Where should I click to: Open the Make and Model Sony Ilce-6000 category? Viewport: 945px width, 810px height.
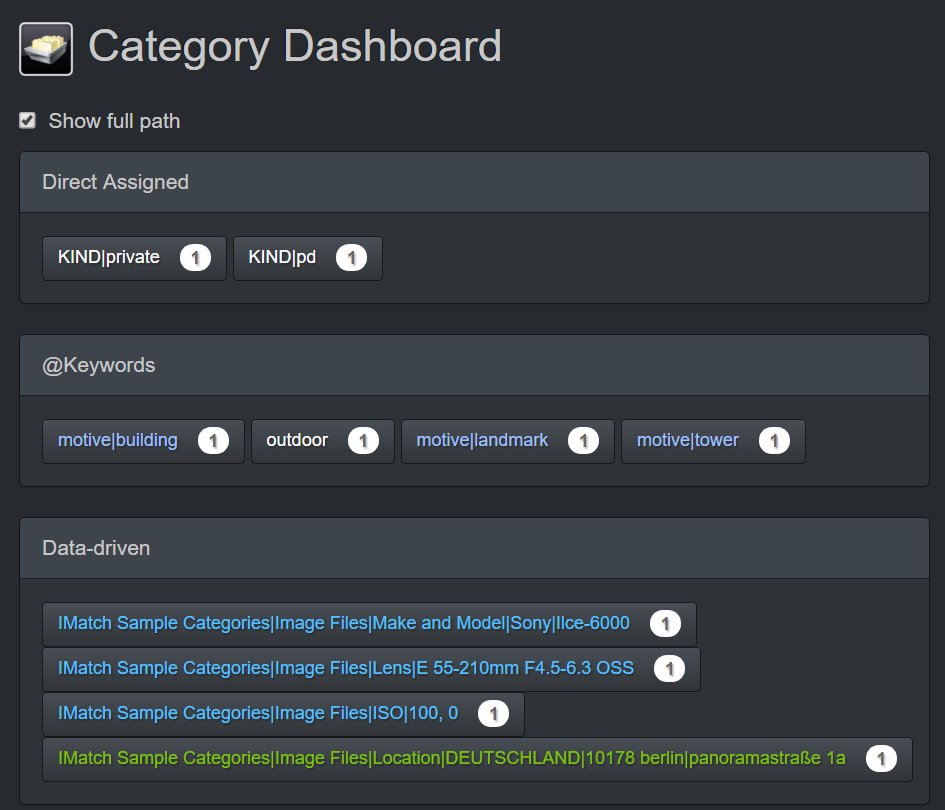[x=344, y=624]
